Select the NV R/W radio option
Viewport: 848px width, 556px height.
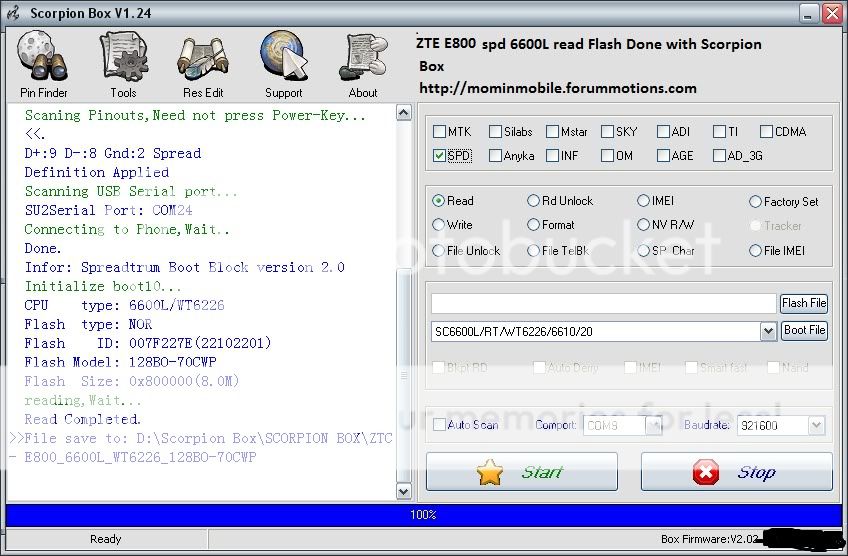tap(643, 224)
